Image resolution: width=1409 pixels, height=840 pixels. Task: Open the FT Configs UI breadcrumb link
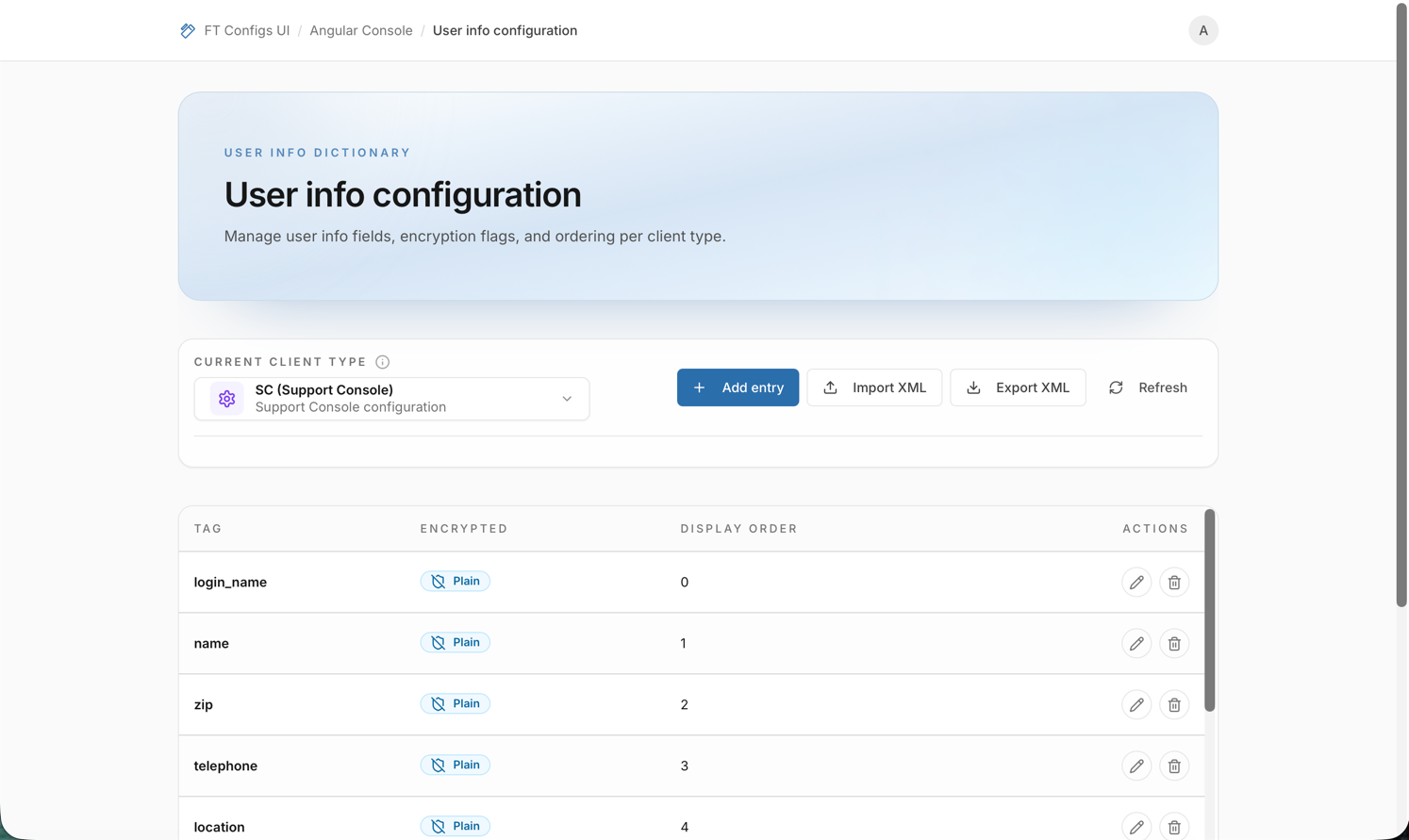pos(246,30)
